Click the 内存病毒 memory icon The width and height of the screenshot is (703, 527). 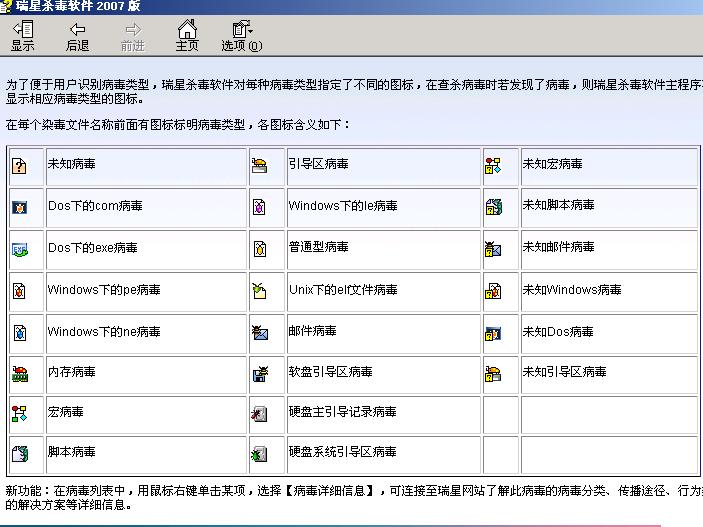pyautogui.click(x=20, y=374)
